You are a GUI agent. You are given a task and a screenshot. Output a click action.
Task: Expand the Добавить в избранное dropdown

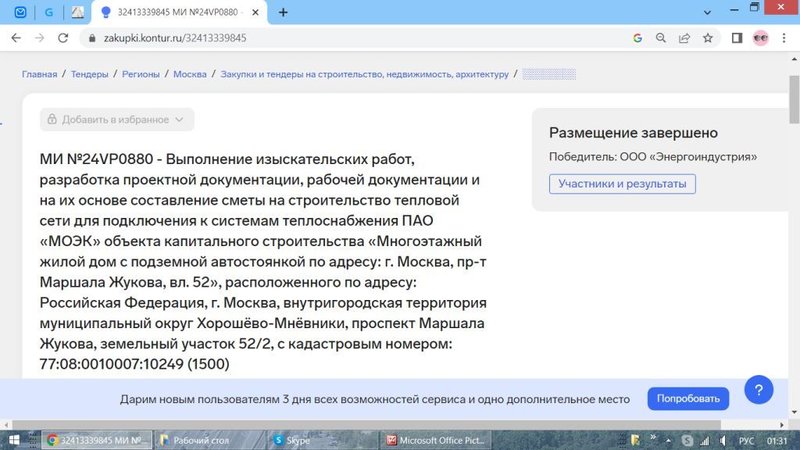117,119
